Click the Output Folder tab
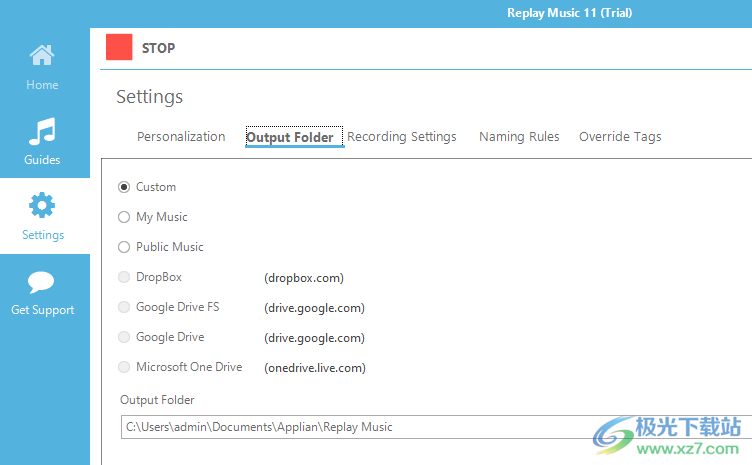 (x=290, y=137)
